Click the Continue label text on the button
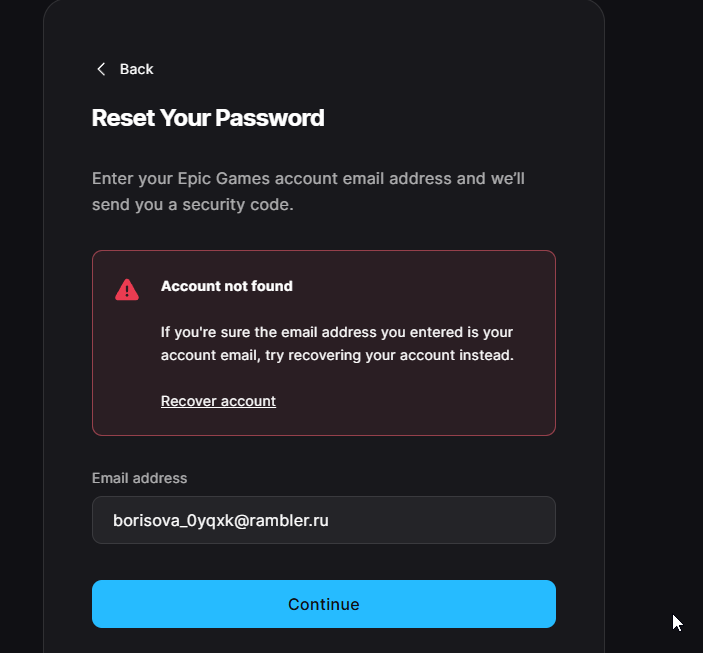This screenshot has height=653, width=703. 324,605
